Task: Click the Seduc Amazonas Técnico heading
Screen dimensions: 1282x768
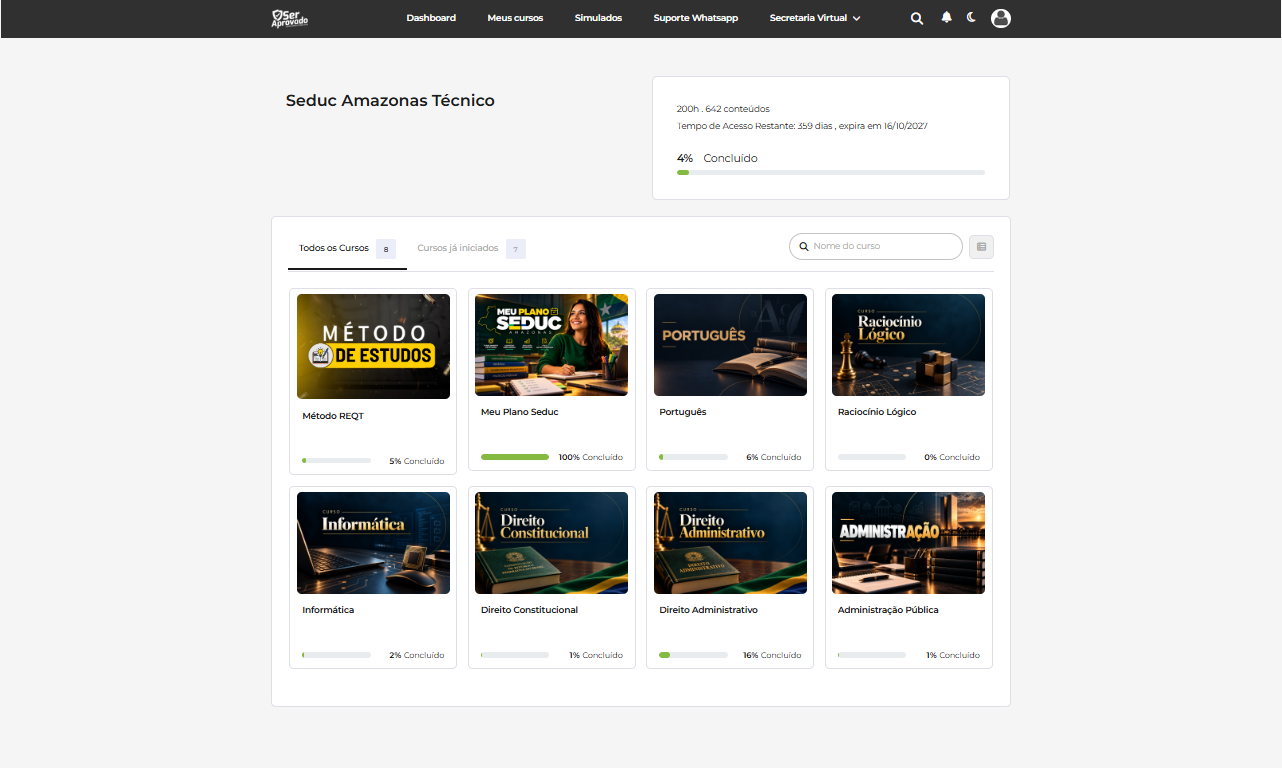Action: [390, 100]
